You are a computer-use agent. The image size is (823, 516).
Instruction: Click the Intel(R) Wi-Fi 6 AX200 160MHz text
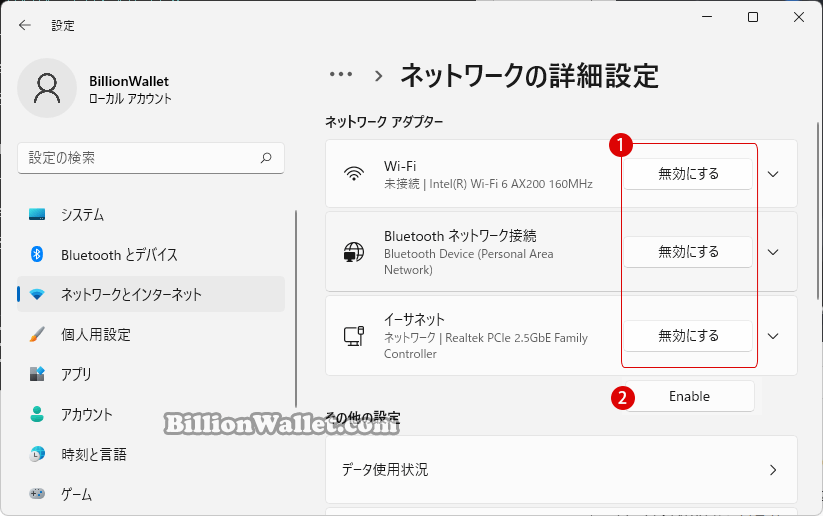(511, 184)
